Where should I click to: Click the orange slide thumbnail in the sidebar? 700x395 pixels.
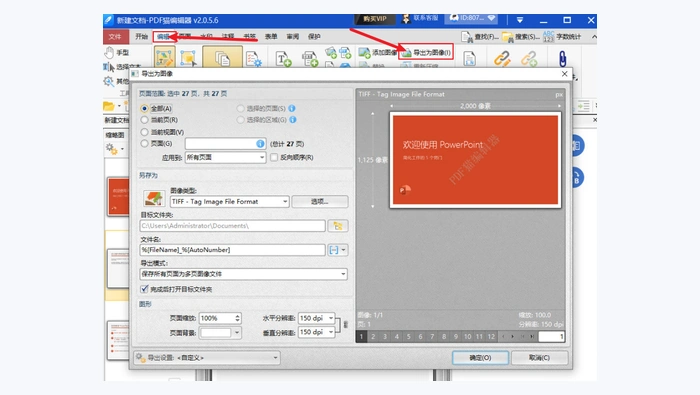(x=119, y=196)
